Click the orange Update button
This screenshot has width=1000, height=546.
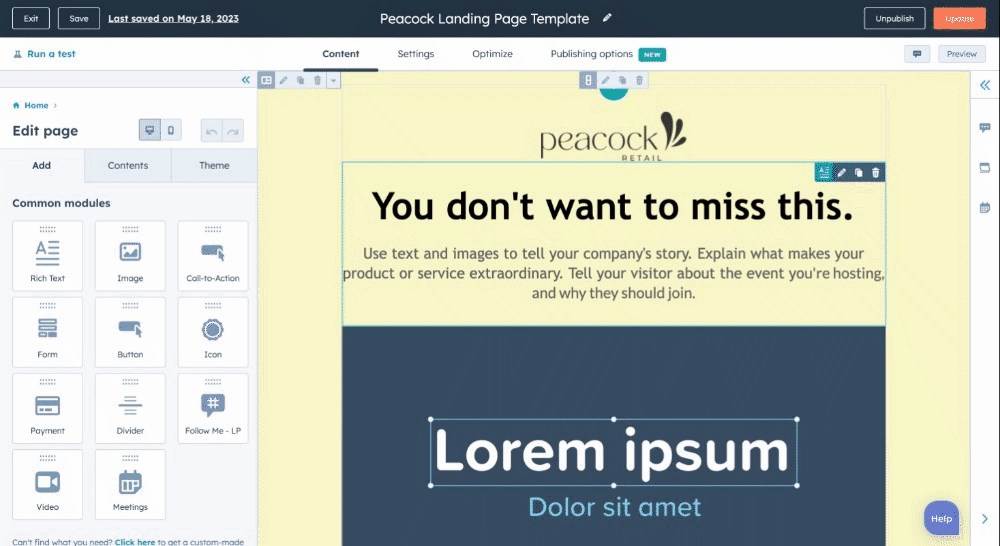pyautogui.click(x=959, y=18)
